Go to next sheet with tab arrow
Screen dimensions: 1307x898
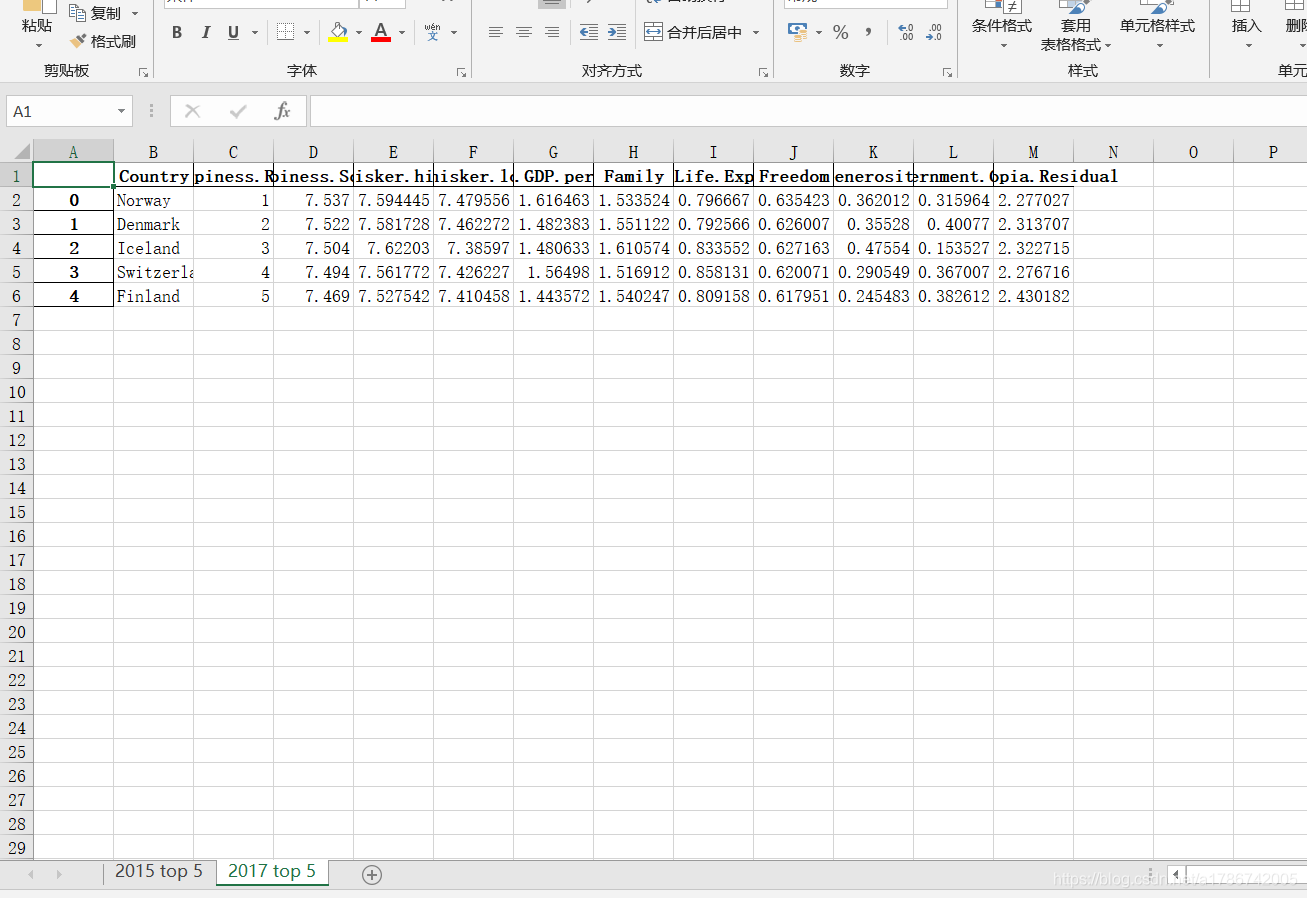(59, 874)
